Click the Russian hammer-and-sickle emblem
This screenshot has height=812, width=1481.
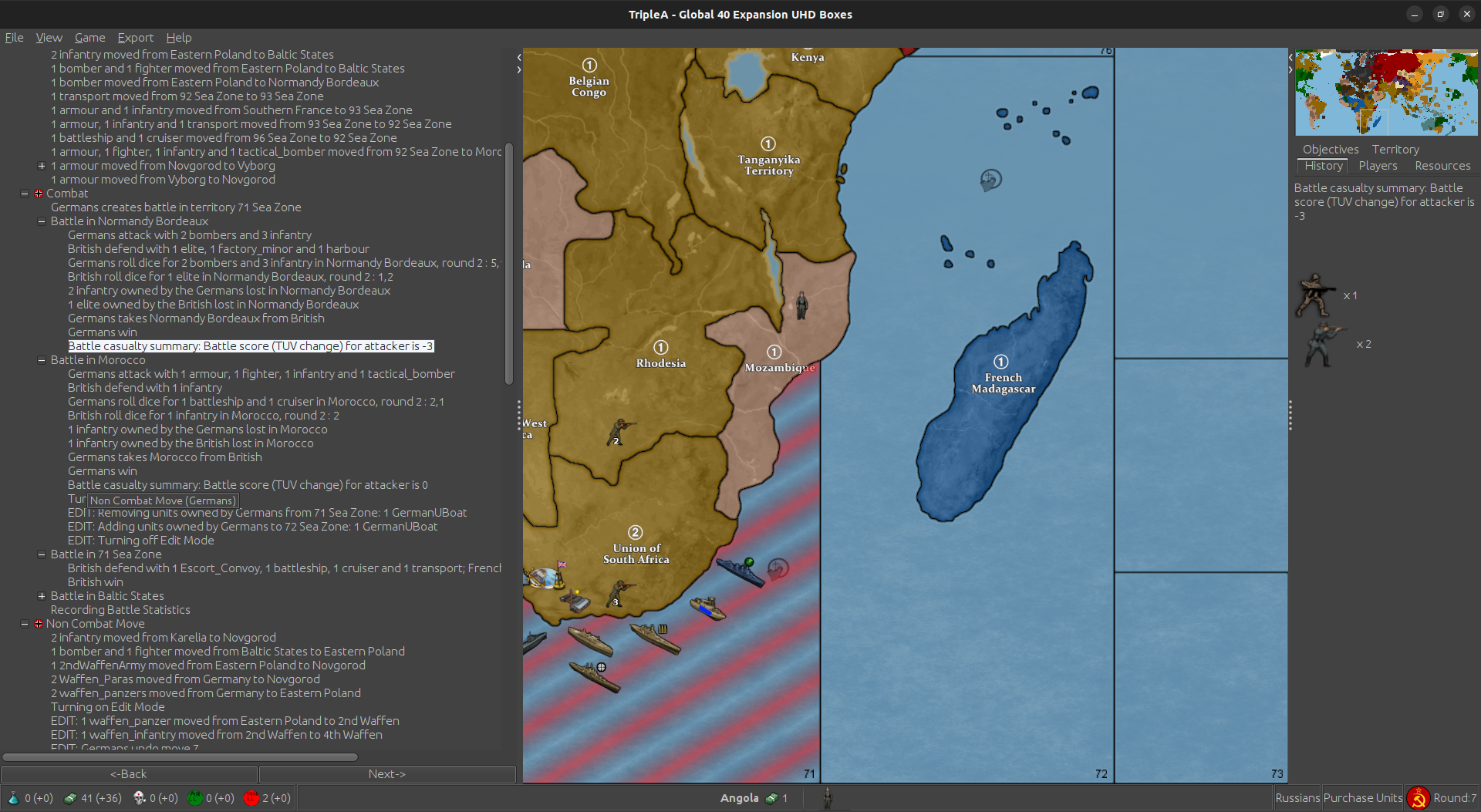pyautogui.click(x=1418, y=798)
